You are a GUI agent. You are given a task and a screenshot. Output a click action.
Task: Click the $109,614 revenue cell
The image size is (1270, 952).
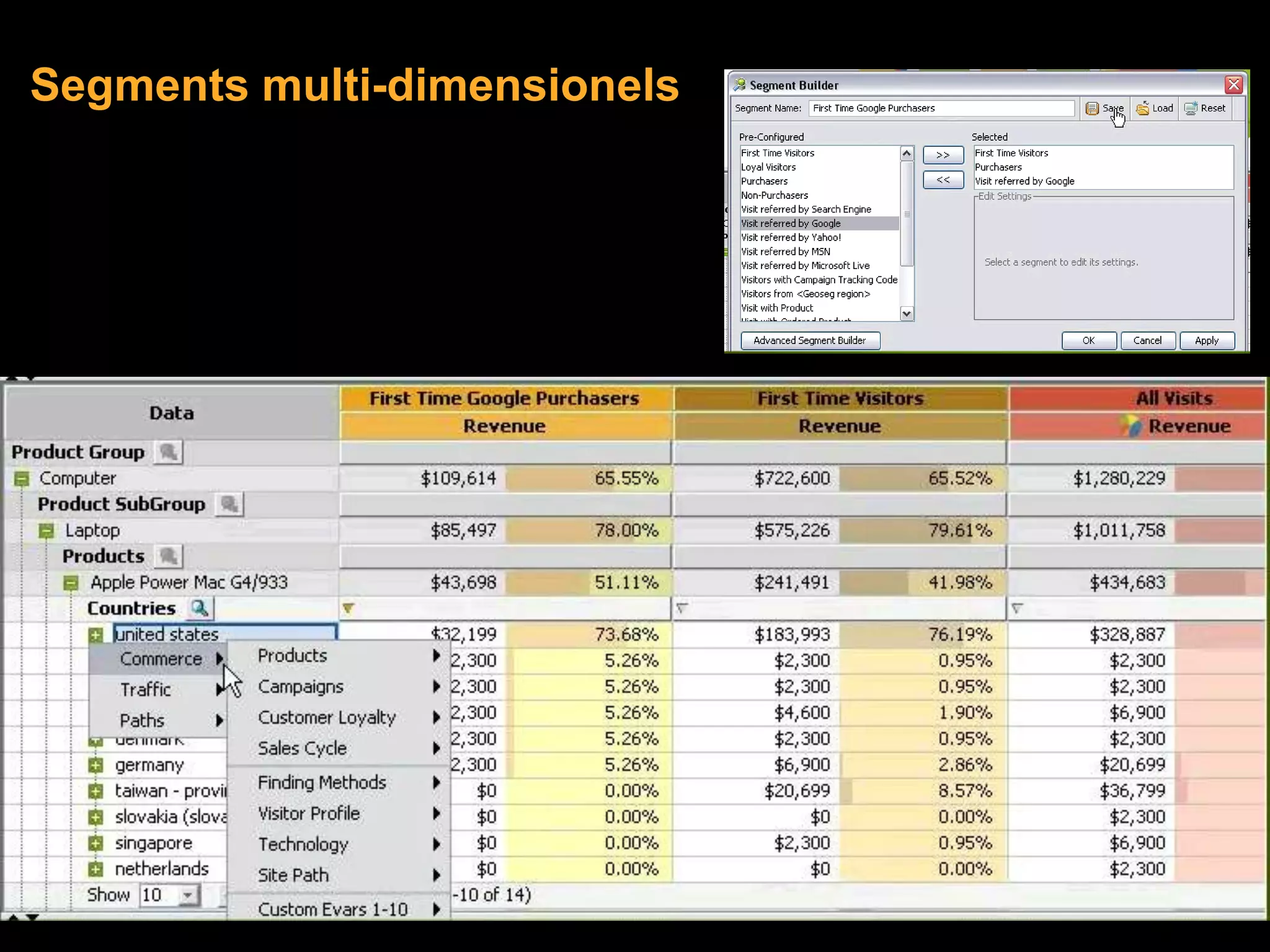(424, 479)
